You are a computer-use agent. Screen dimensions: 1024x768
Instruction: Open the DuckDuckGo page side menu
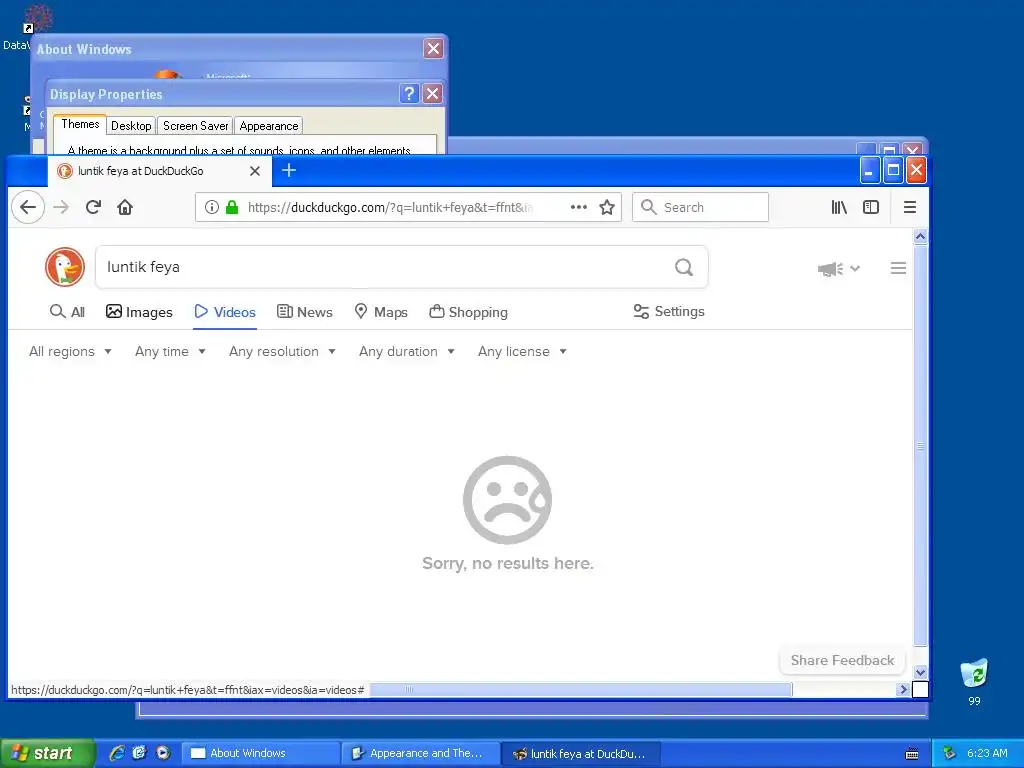898,268
